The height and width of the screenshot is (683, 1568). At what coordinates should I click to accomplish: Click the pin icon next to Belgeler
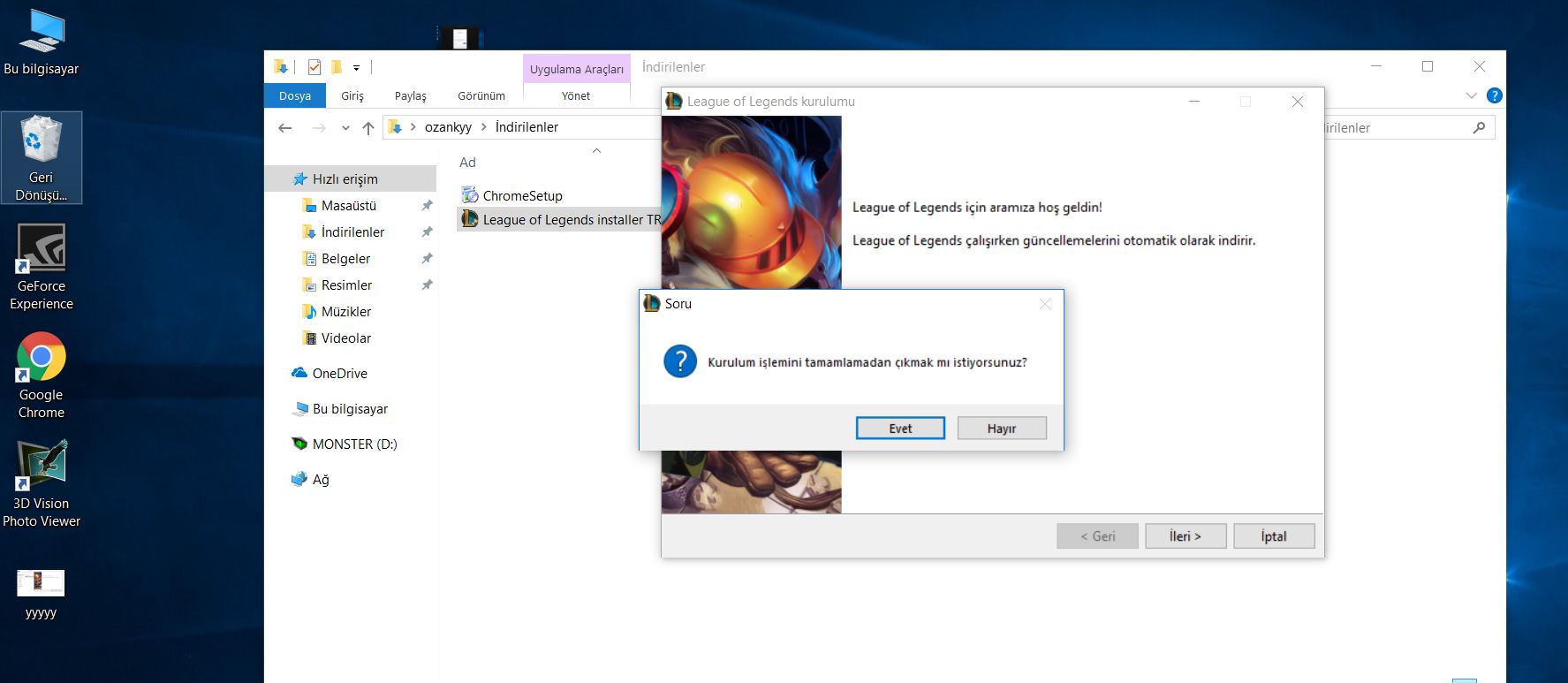coord(427,258)
